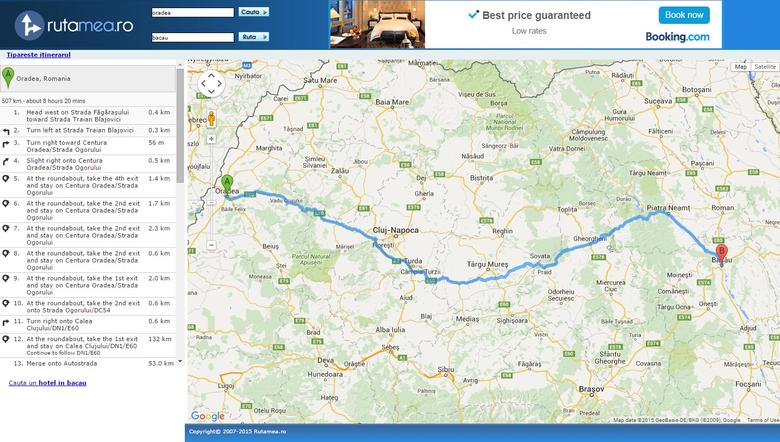Switch to the Map view tab
780x442 pixels.
[x=741, y=67]
